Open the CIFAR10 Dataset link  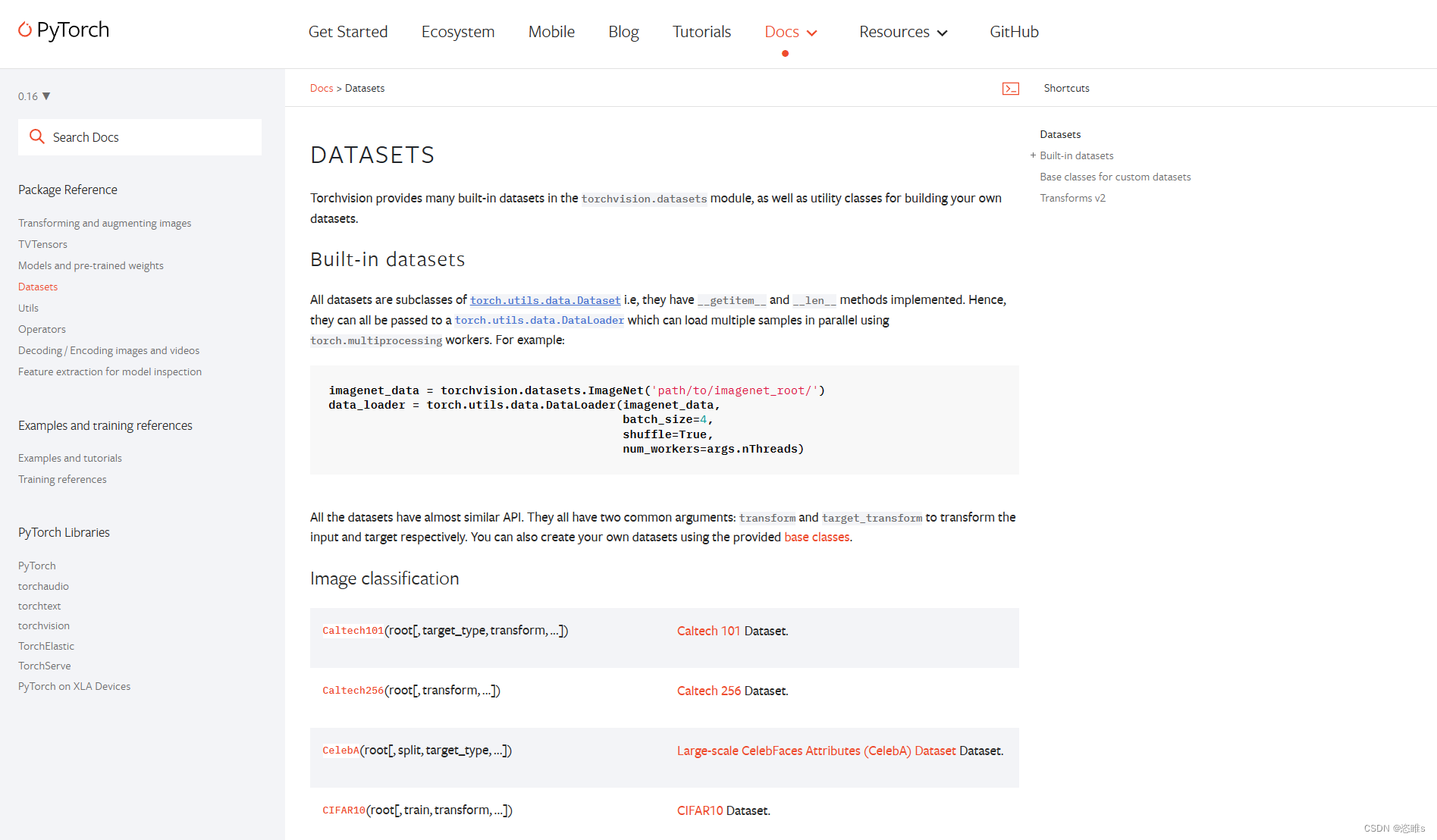(x=699, y=810)
